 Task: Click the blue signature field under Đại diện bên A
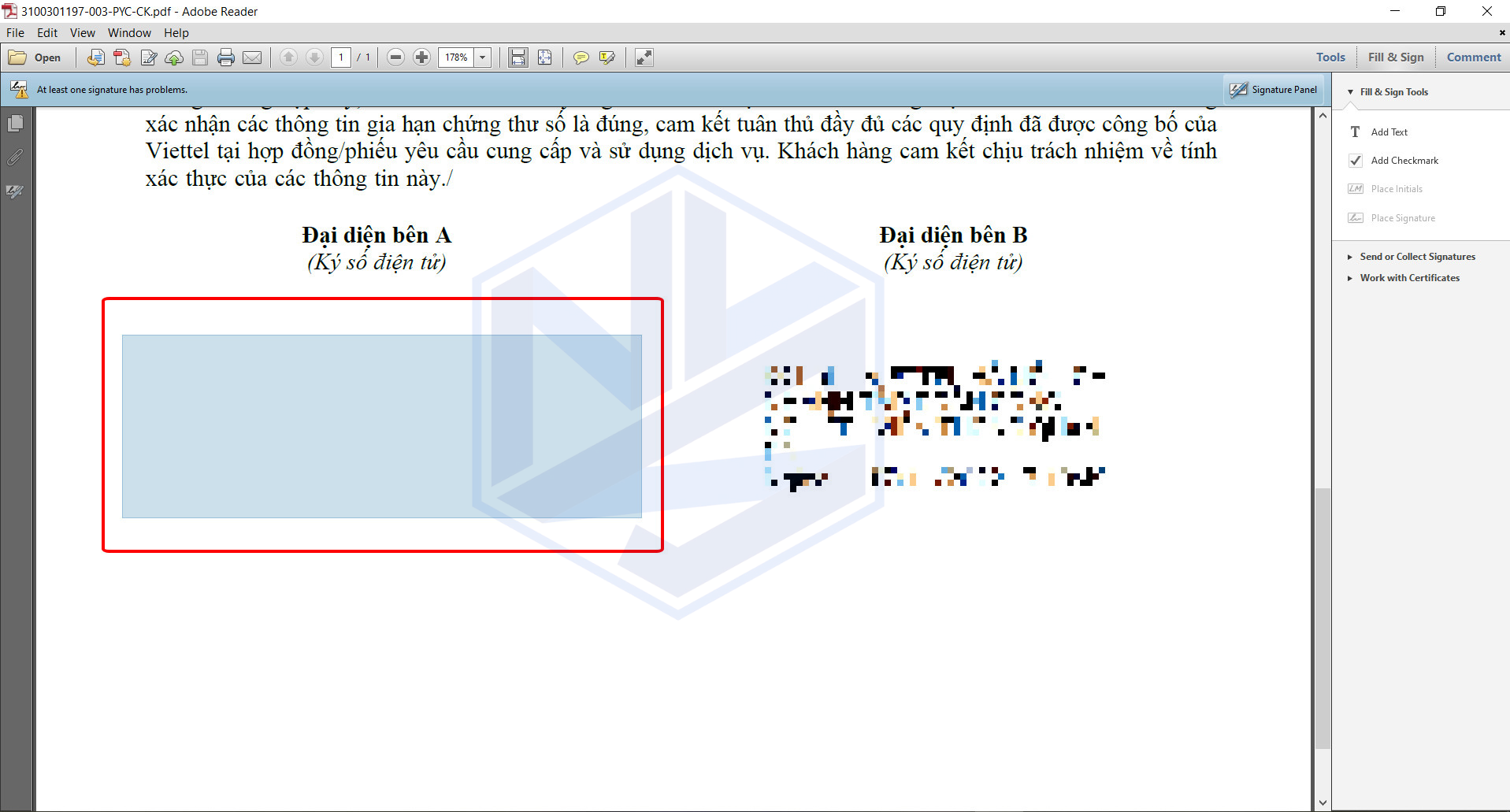pos(382,426)
